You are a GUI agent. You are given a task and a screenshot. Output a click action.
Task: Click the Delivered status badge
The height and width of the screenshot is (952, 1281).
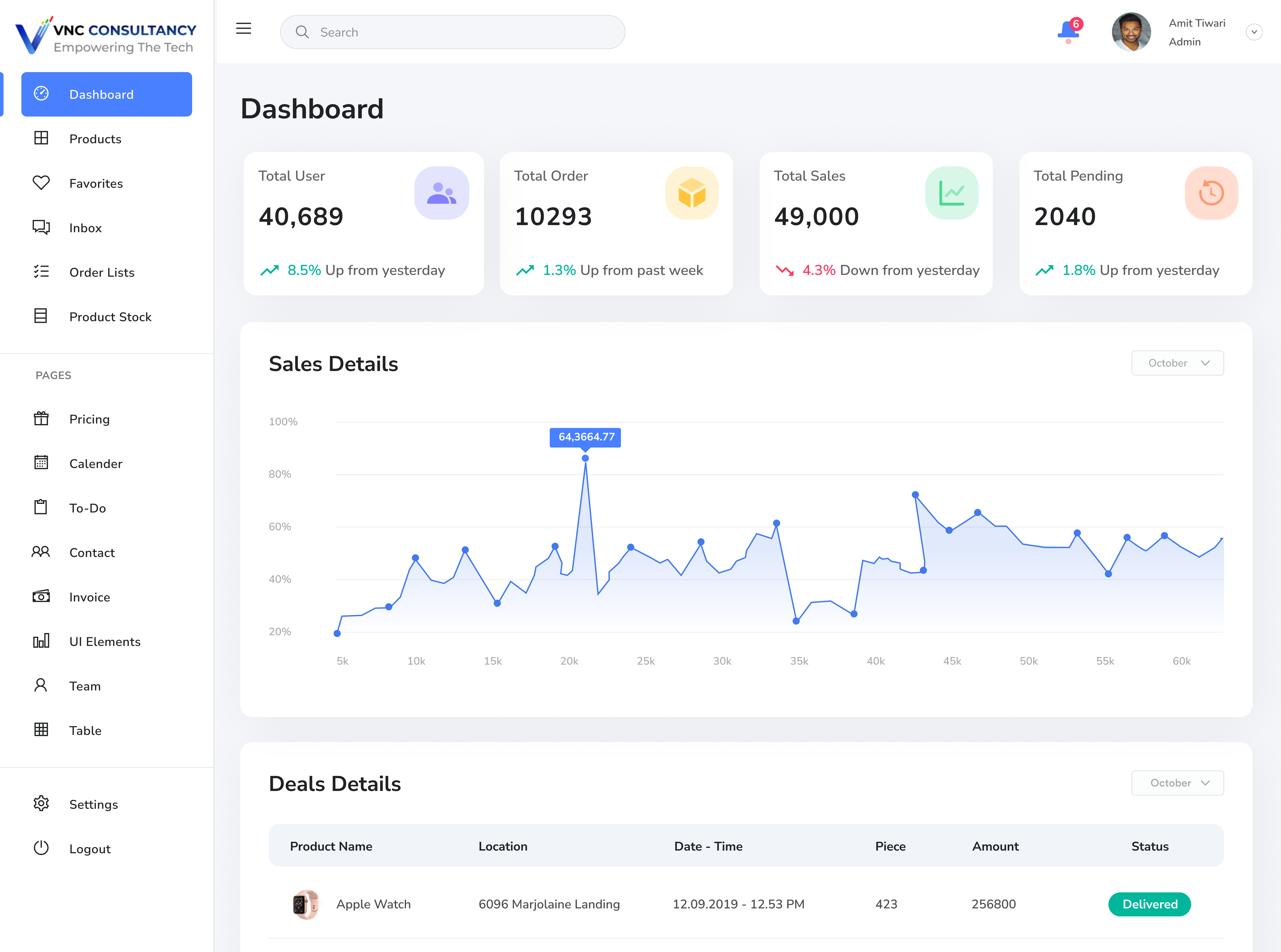click(x=1149, y=904)
